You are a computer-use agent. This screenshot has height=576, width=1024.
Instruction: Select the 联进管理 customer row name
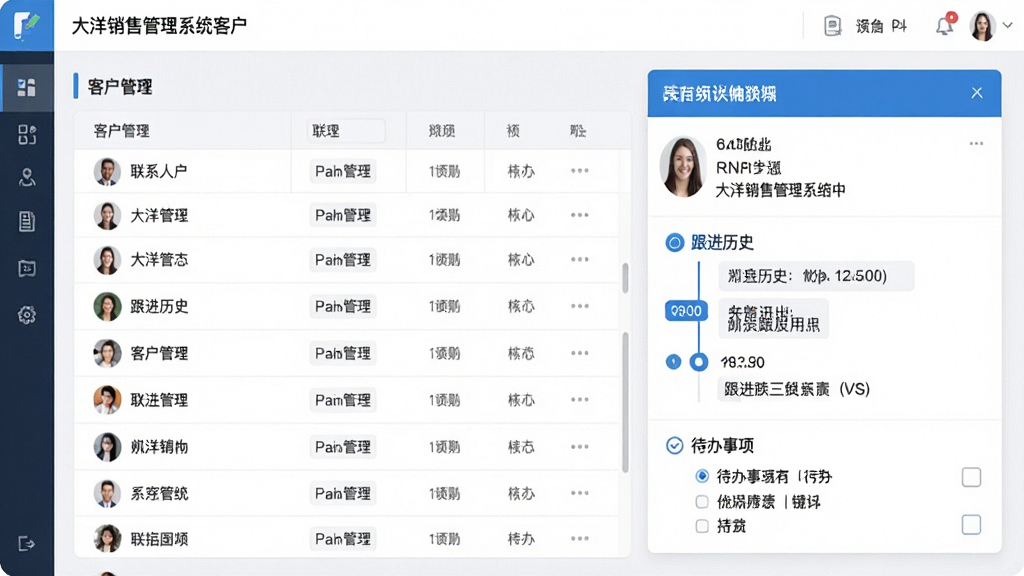(x=159, y=399)
